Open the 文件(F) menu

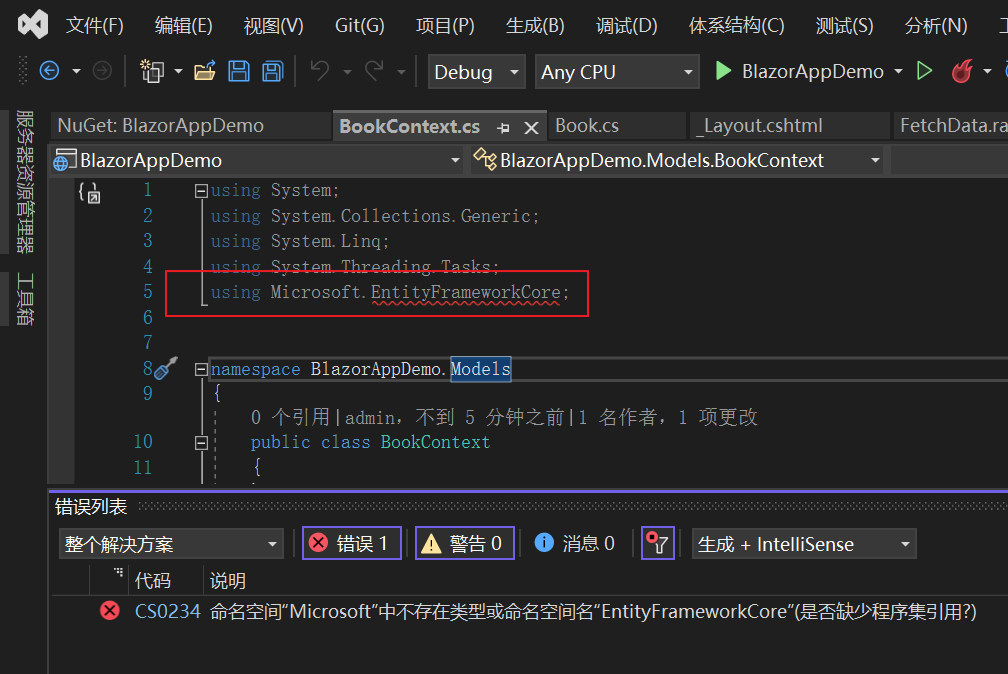(94, 25)
